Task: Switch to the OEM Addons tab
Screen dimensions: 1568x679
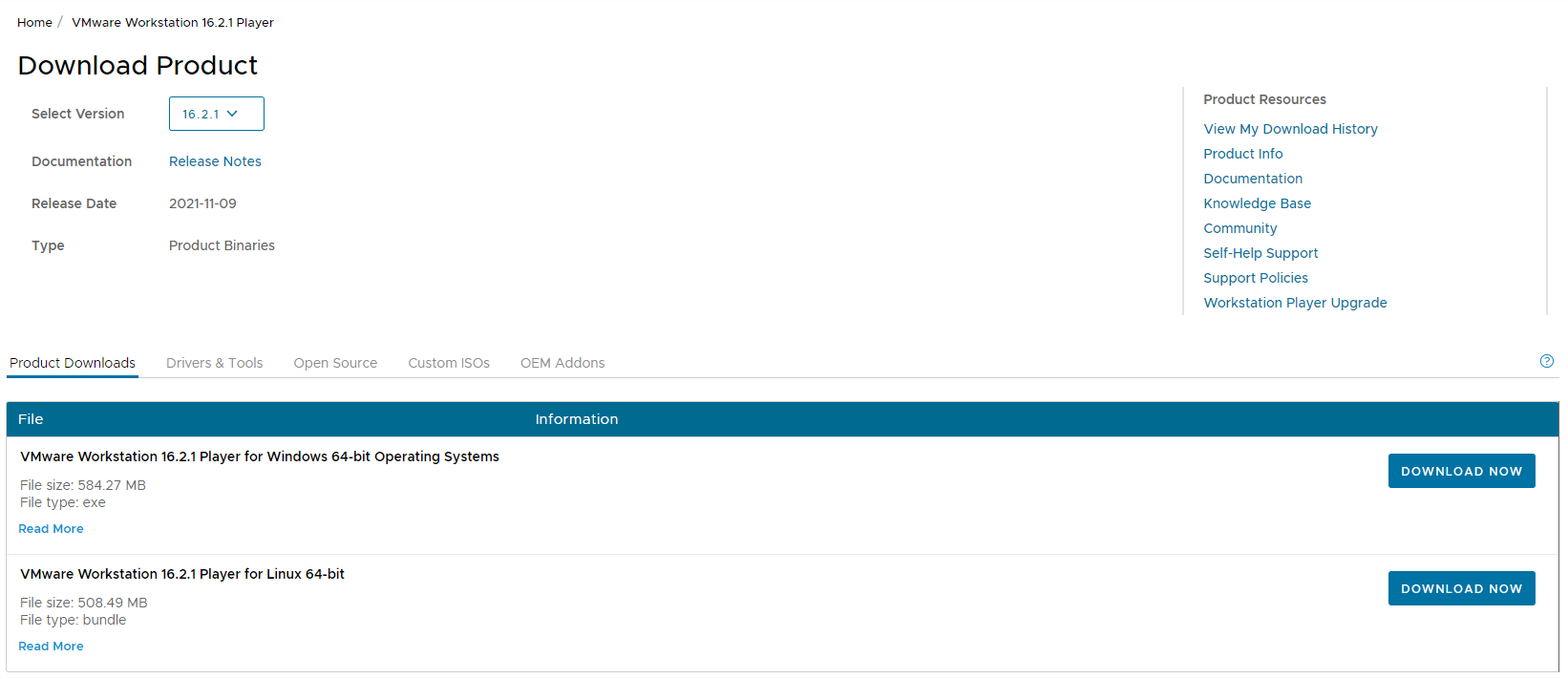Action: (x=562, y=363)
